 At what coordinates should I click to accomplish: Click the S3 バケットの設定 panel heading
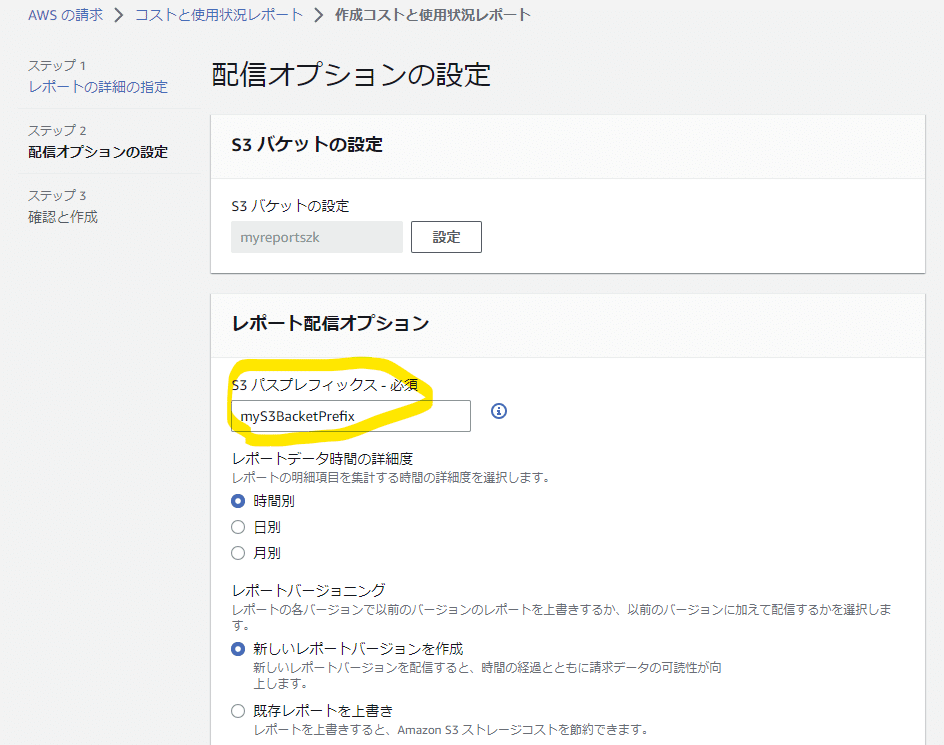click(307, 145)
